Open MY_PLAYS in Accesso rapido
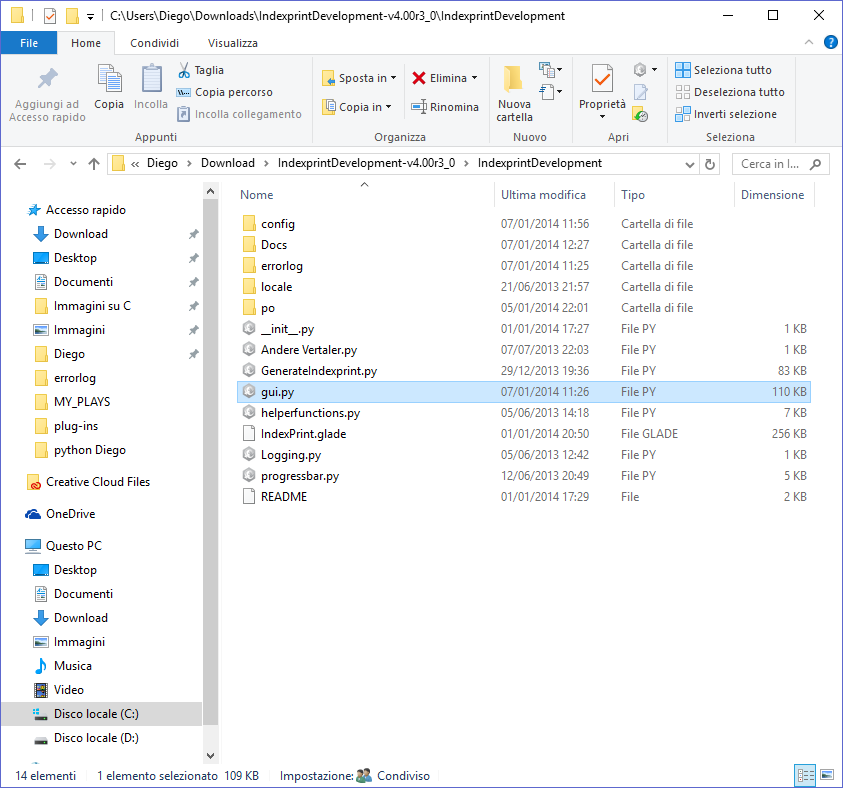The width and height of the screenshot is (843, 788). tap(72, 402)
